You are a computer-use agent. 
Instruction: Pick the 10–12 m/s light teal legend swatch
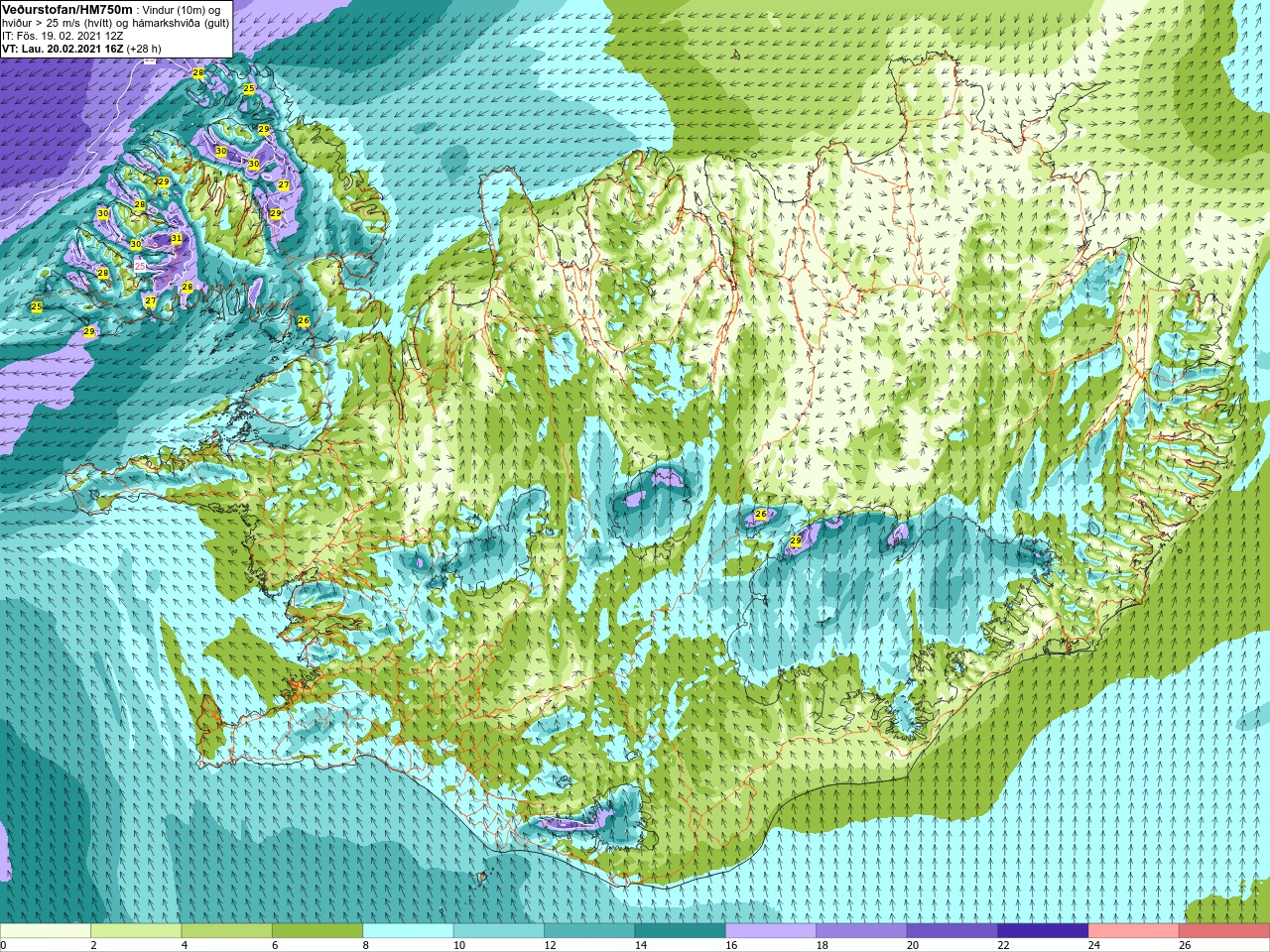pos(499,931)
